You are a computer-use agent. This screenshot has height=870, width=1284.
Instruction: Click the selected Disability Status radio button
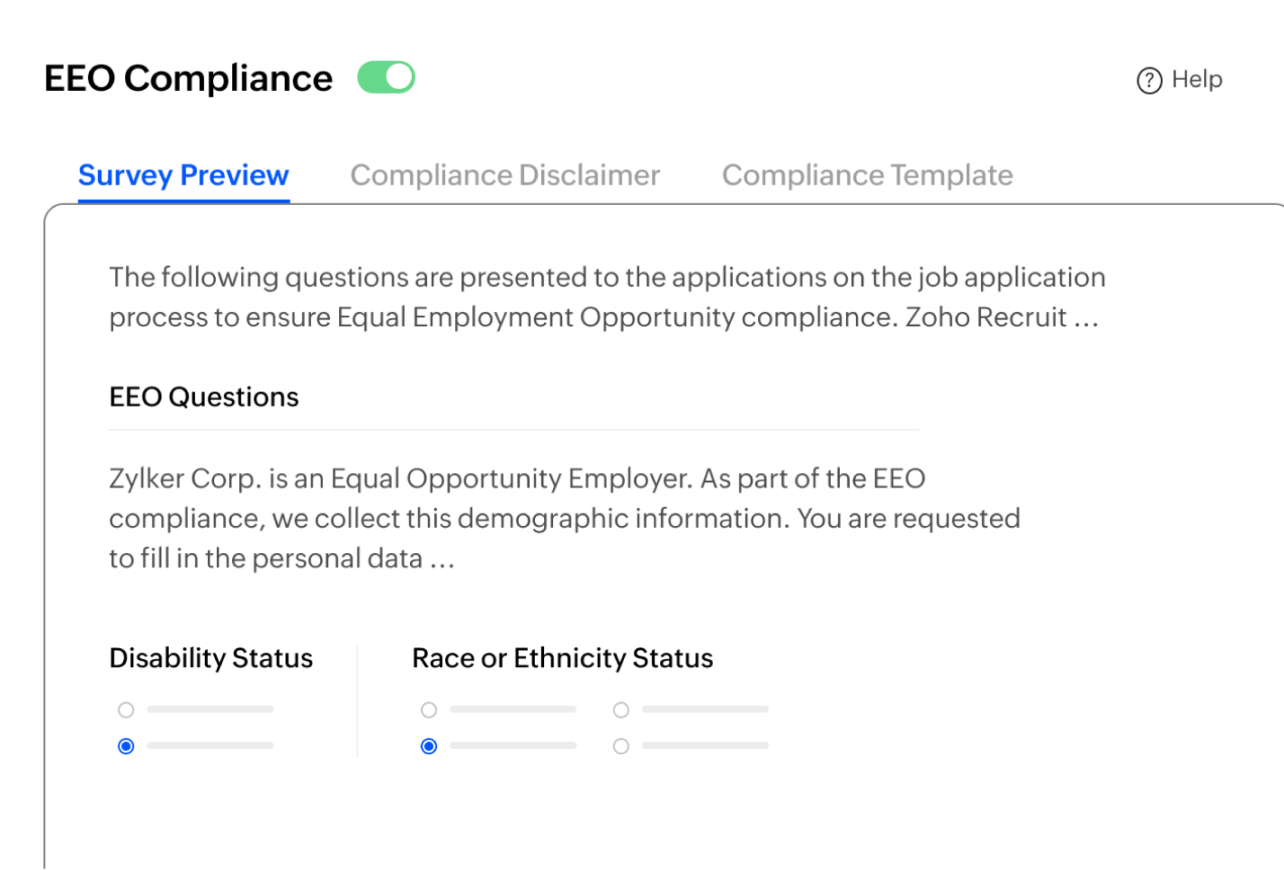(126, 746)
